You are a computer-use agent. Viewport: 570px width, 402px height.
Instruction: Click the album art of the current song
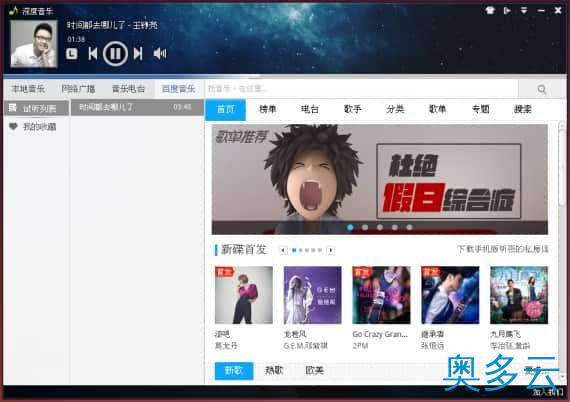click(x=34, y=44)
